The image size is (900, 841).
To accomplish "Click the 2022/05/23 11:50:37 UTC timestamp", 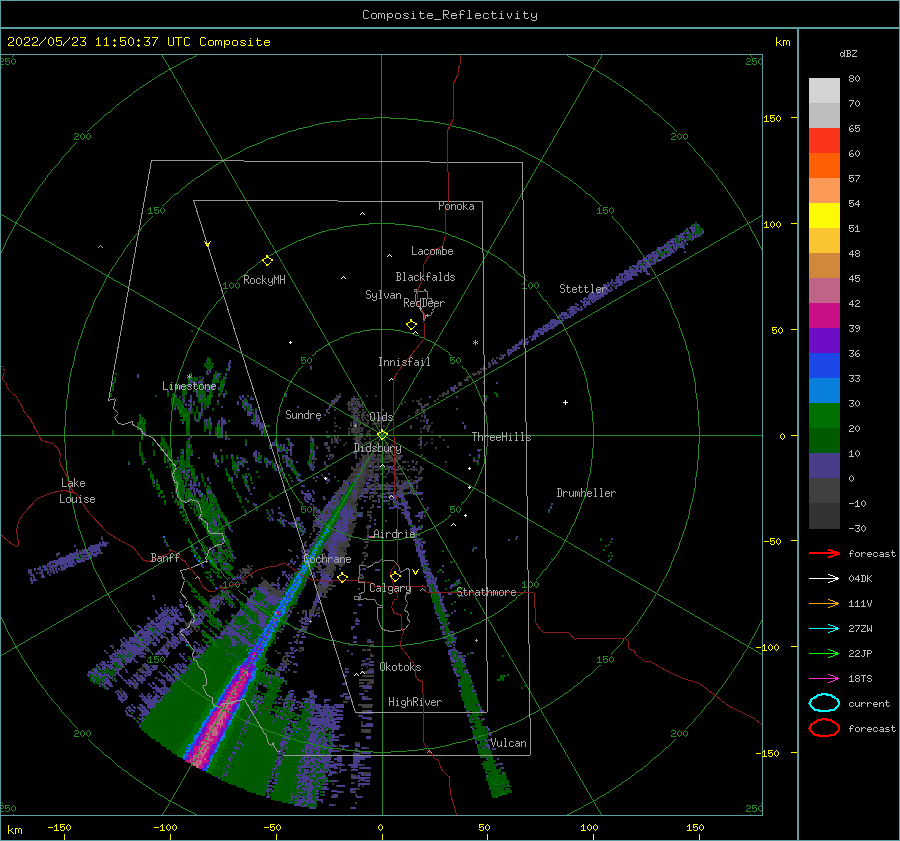I will [x=138, y=42].
